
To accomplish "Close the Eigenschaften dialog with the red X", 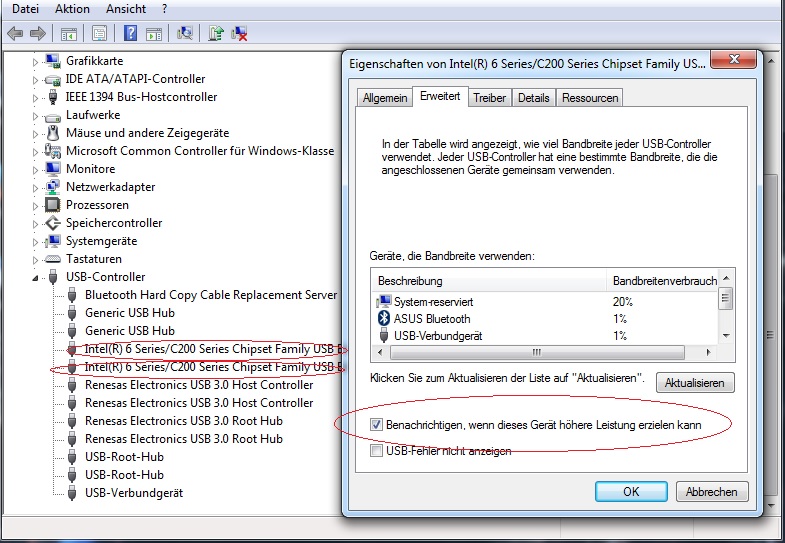I will [733, 60].
